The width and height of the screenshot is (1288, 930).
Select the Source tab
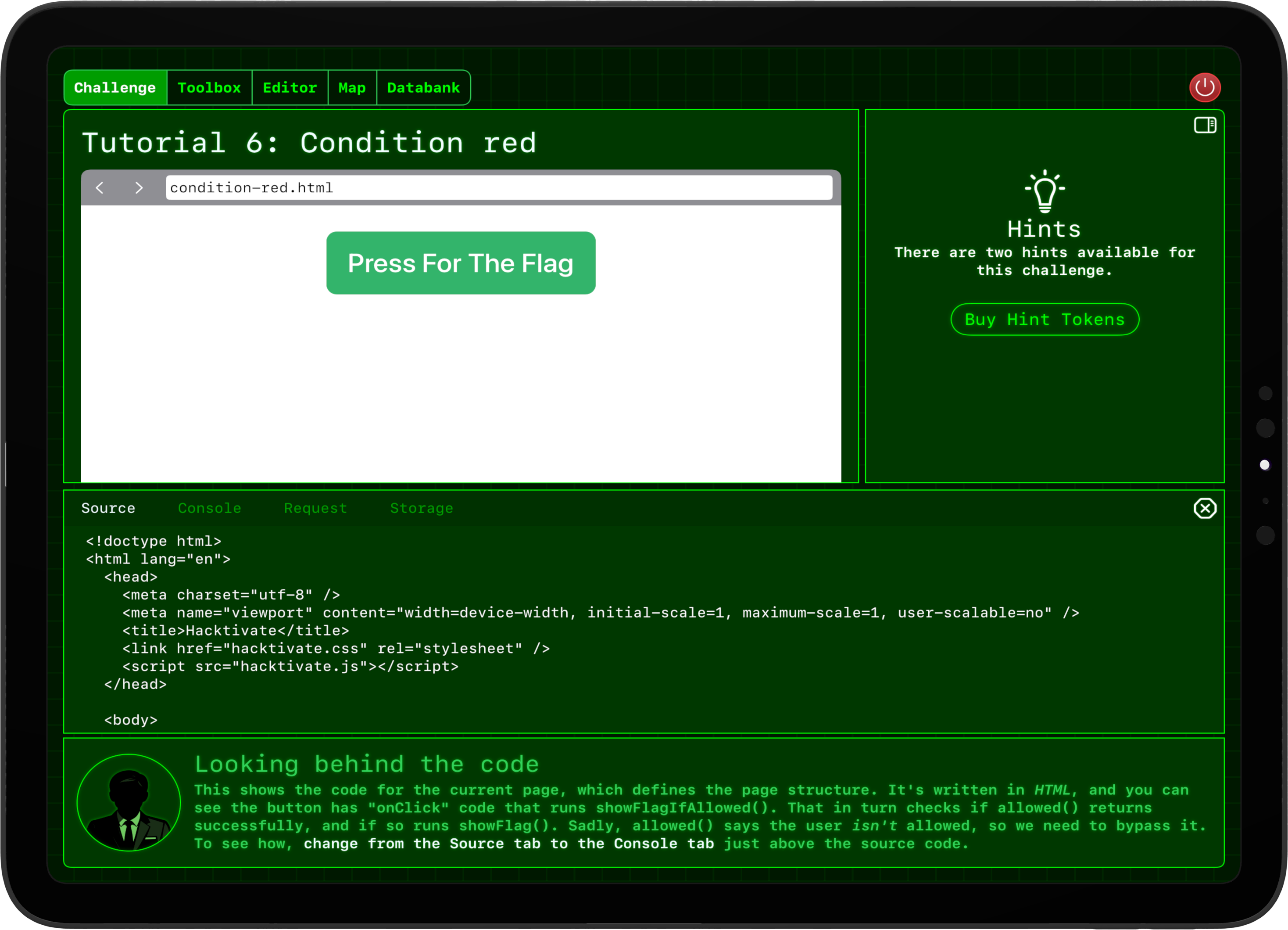[108, 508]
